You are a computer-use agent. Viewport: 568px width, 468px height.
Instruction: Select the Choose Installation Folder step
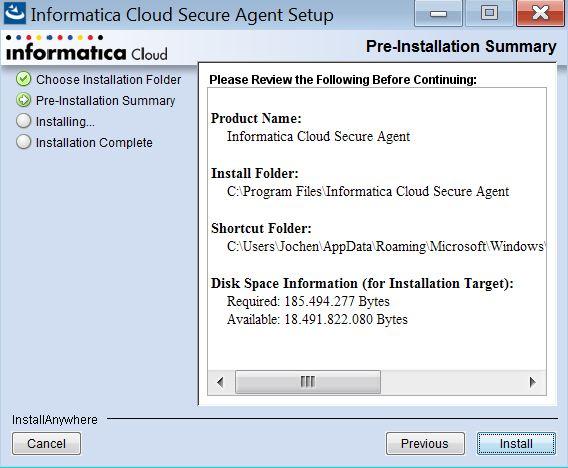tap(109, 80)
